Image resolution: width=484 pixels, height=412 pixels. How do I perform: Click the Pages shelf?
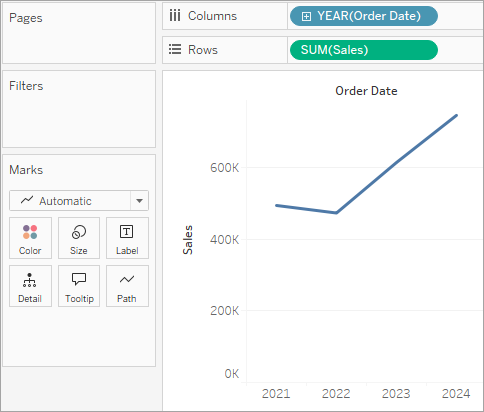pos(79,33)
